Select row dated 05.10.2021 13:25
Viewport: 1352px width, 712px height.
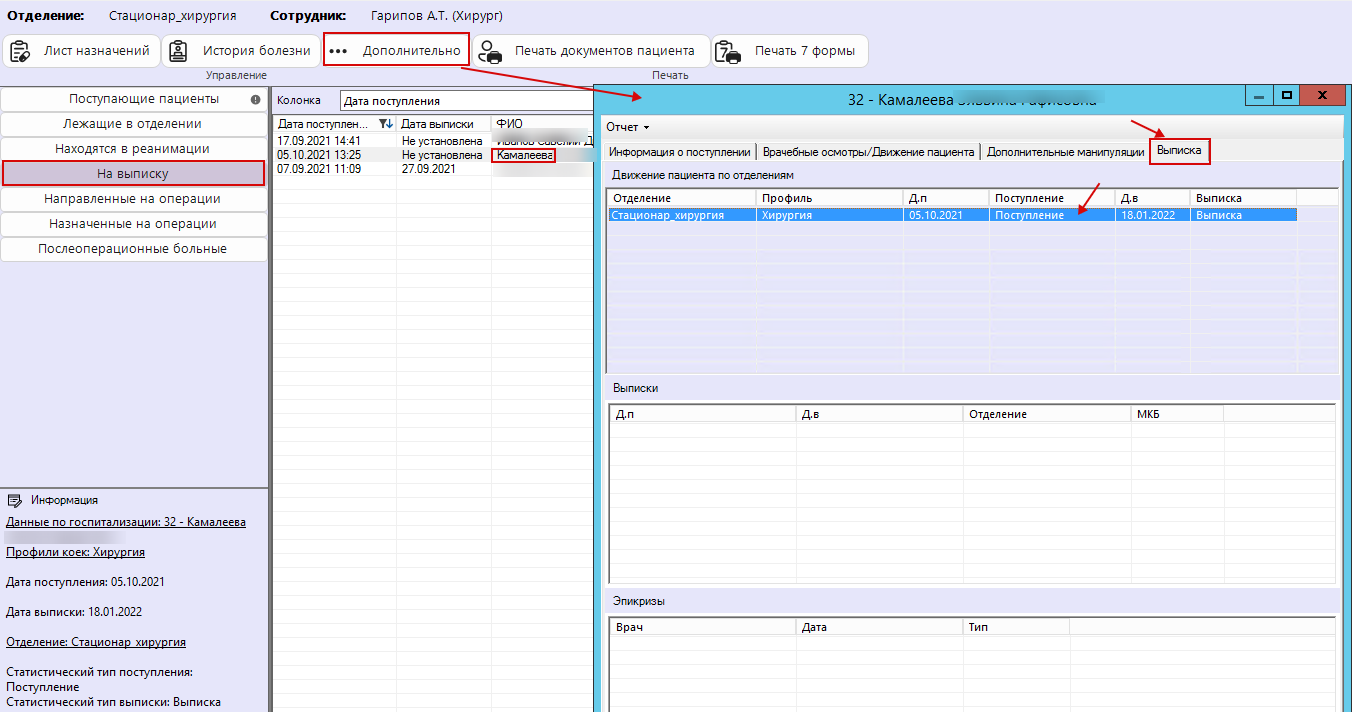[x=433, y=155]
